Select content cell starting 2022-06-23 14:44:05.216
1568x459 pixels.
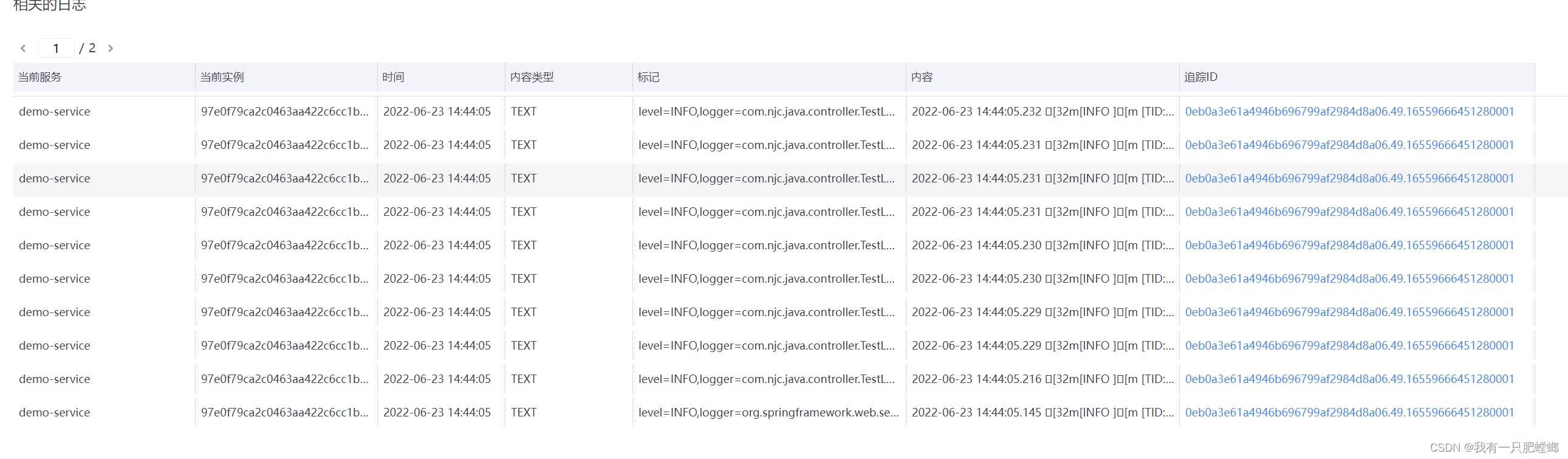click(x=1042, y=379)
